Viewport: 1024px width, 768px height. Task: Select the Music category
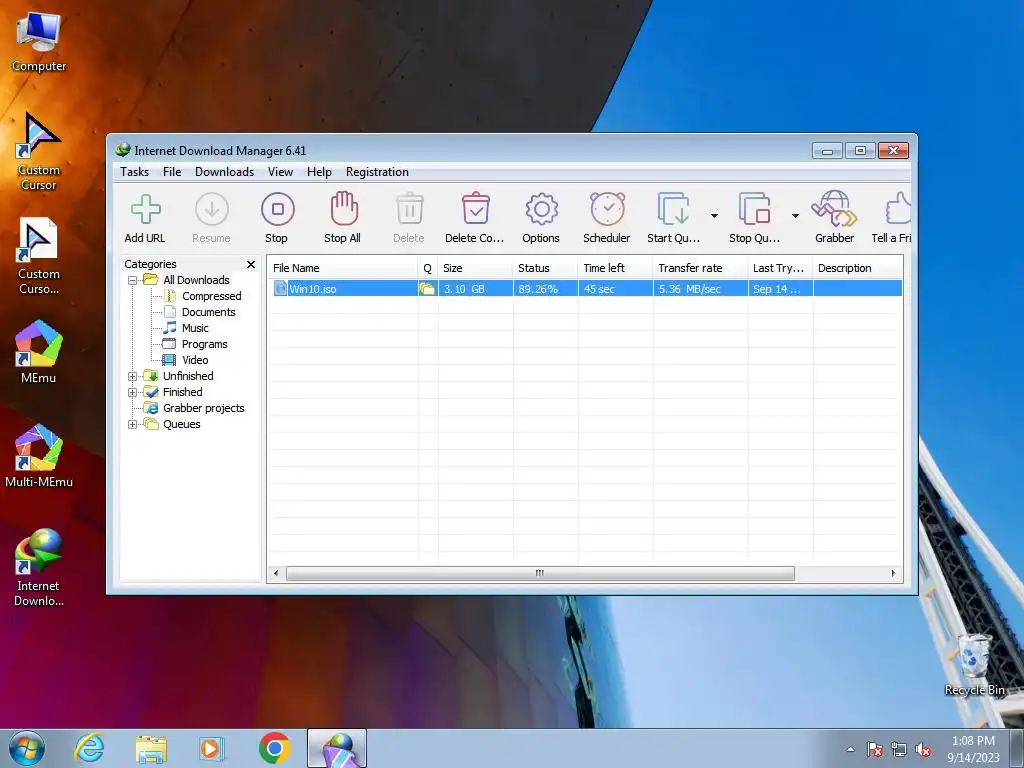pos(195,328)
